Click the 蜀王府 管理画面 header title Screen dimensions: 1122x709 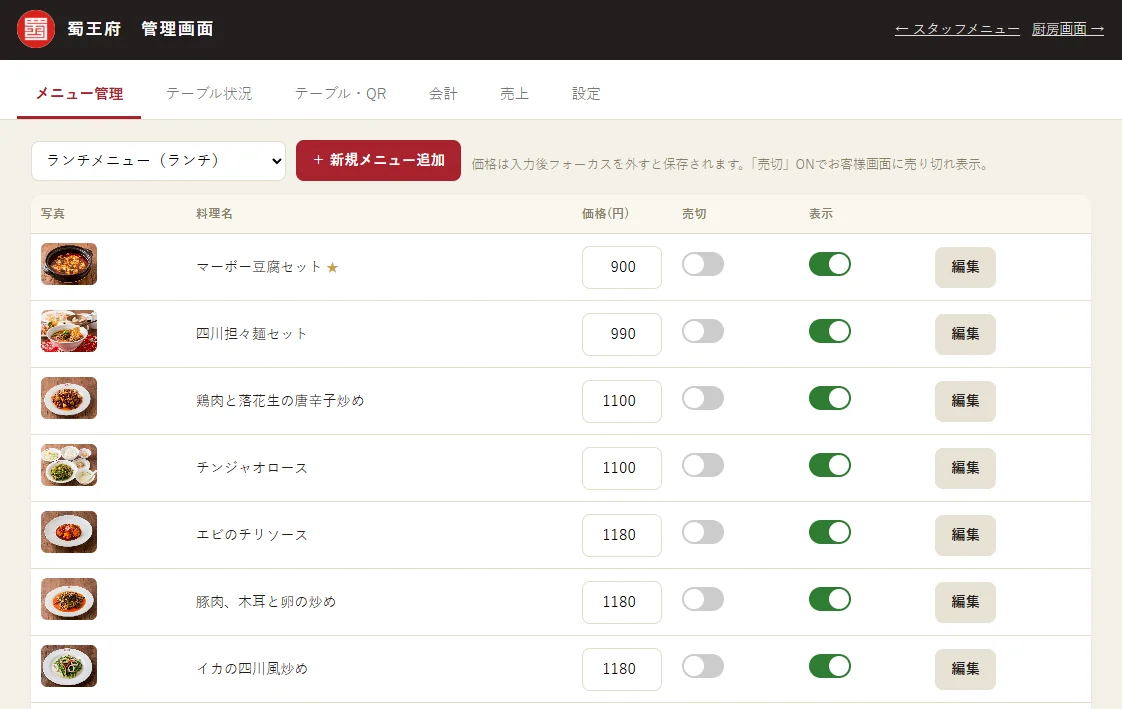tap(140, 29)
